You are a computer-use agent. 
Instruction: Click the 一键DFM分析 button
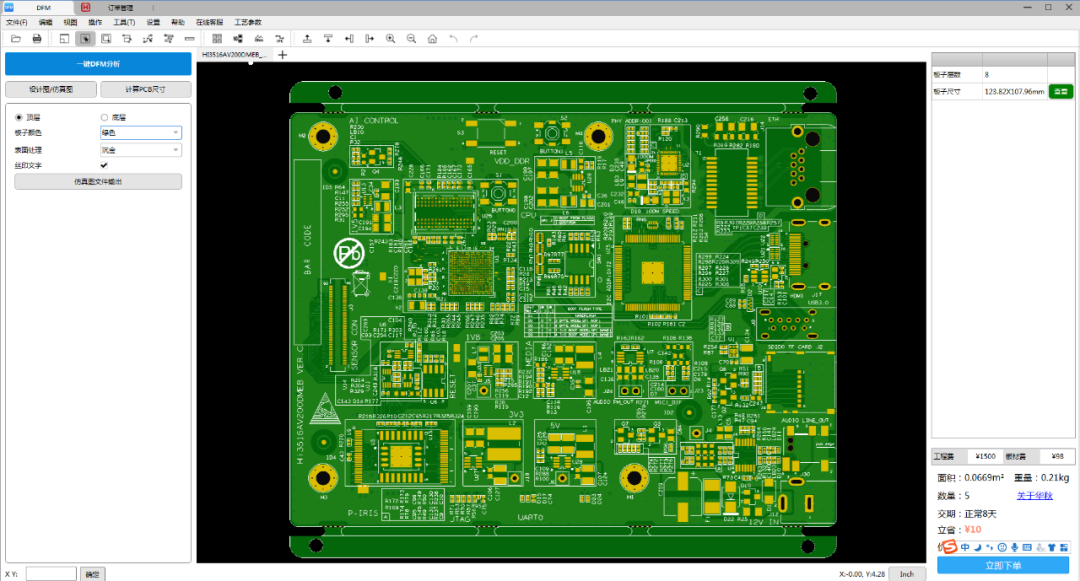98,63
